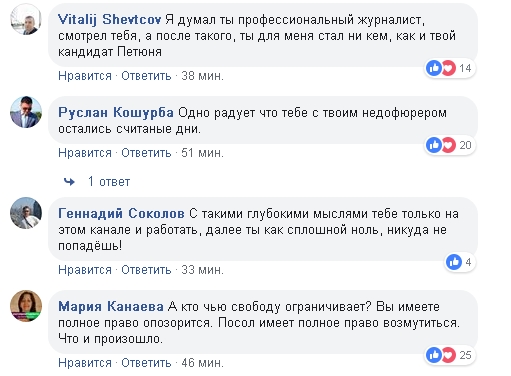The width and height of the screenshot is (511, 376).
Task: Open the Vitalij Shevtcov name link
Action: (x=110, y=20)
